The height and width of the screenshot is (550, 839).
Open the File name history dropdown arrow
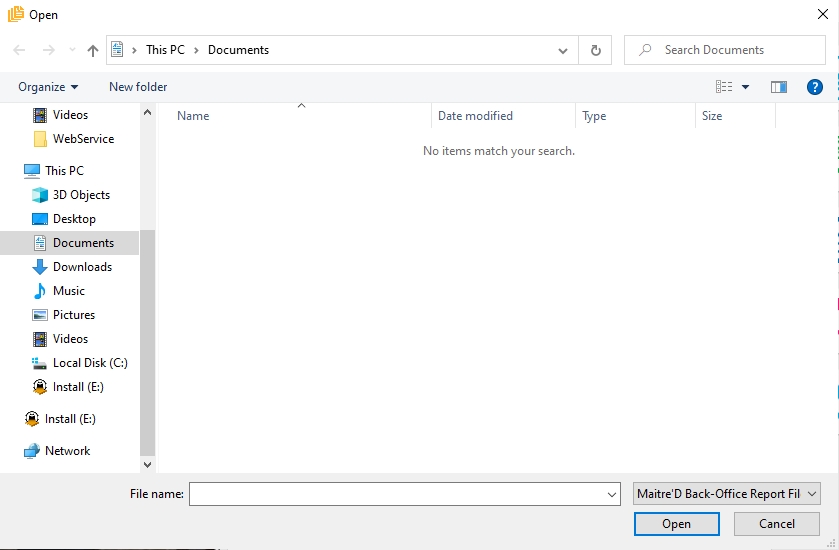click(x=612, y=494)
